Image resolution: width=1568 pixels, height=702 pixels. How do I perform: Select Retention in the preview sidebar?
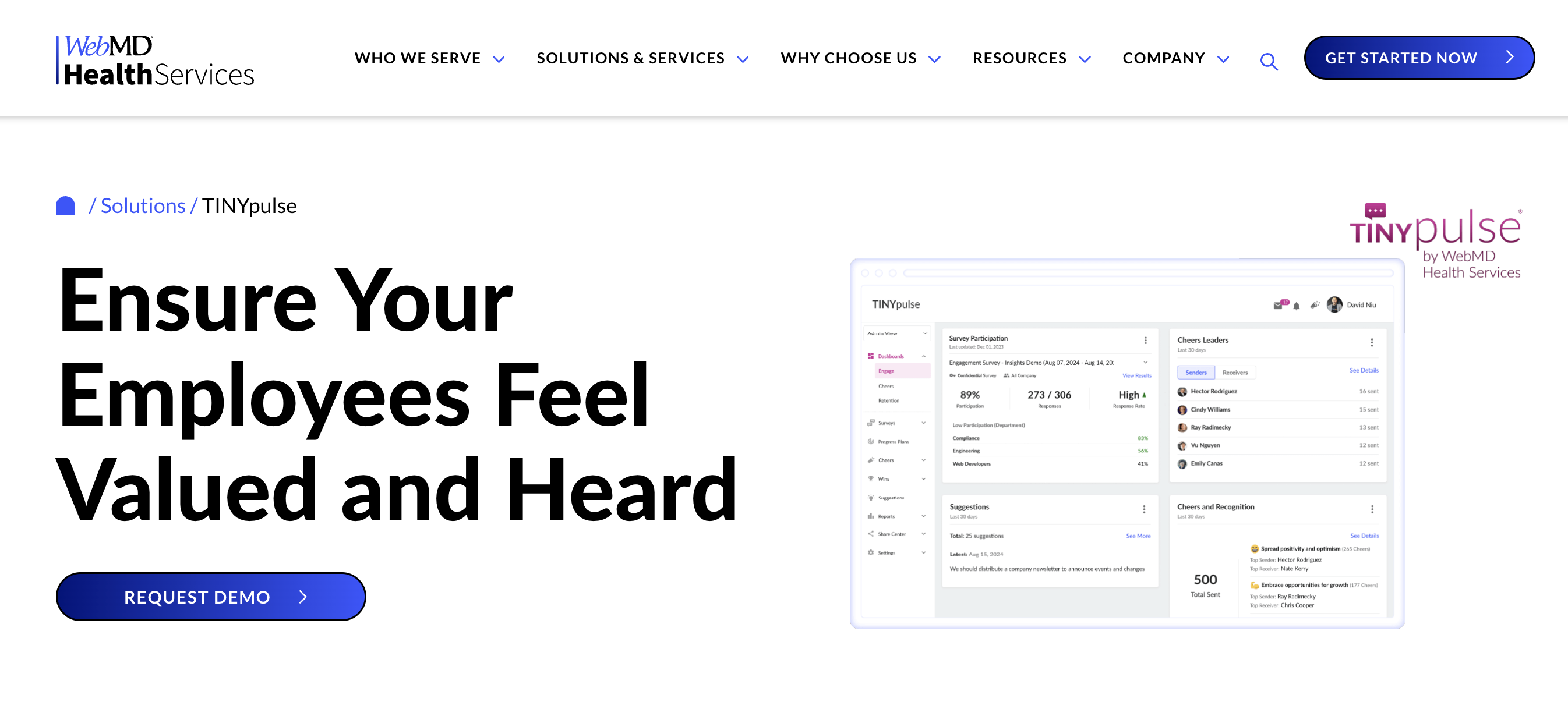(889, 400)
